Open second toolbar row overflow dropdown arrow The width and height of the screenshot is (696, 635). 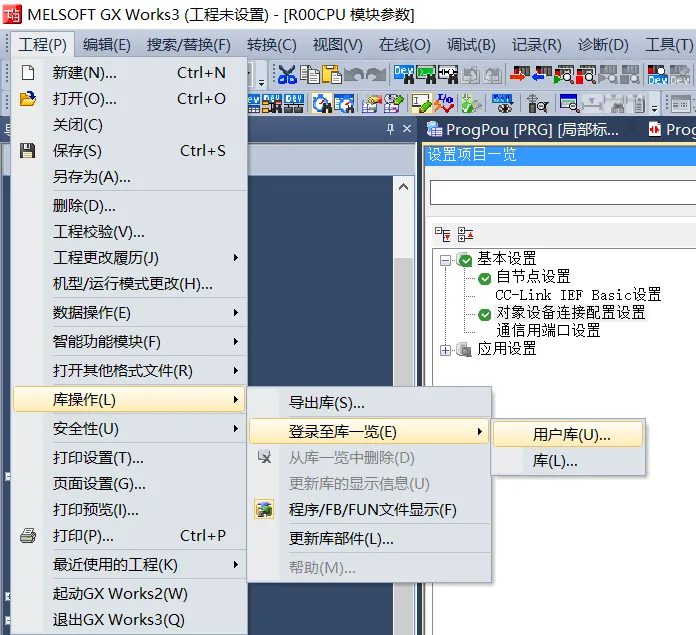(654, 108)
